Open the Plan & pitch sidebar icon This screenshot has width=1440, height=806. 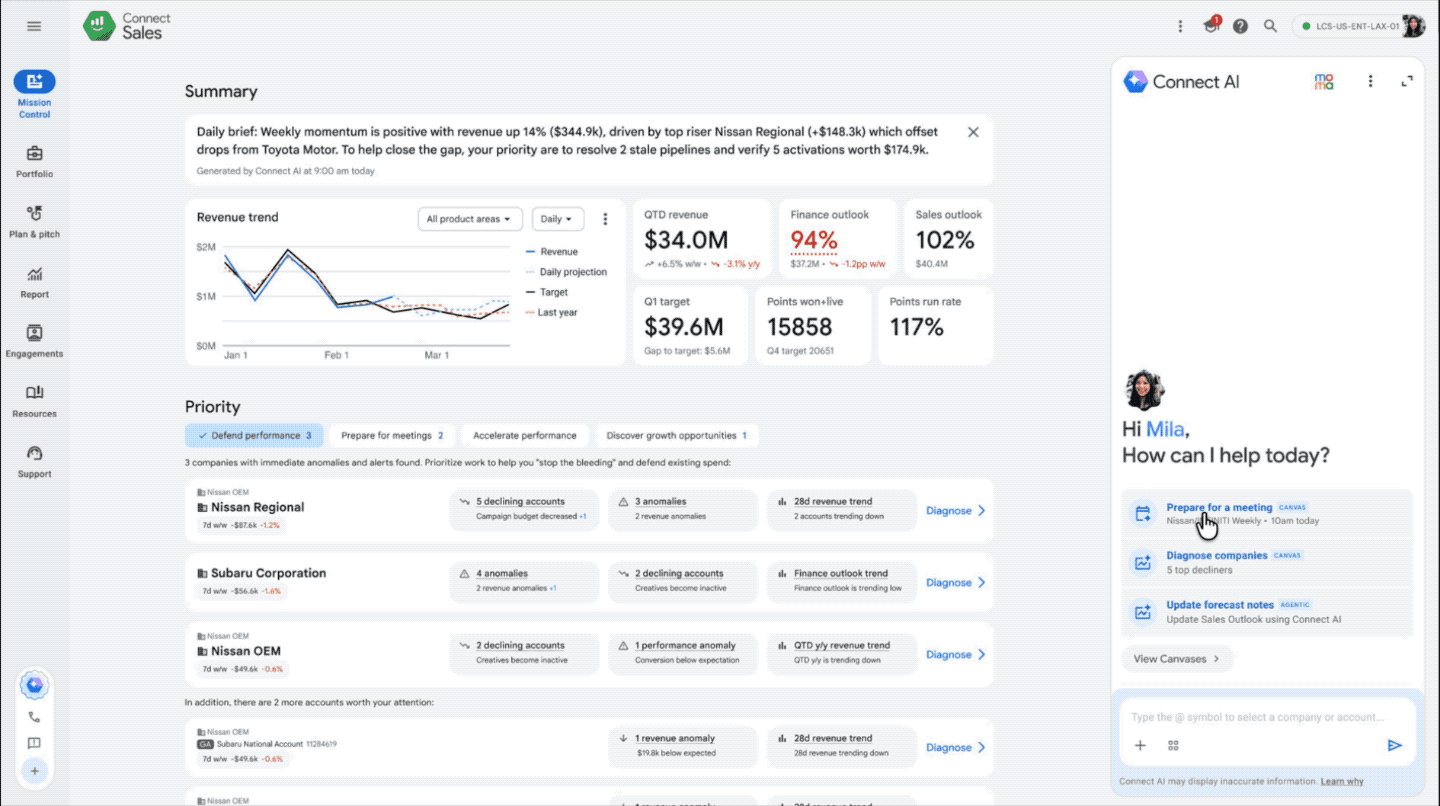pos(34,214)
